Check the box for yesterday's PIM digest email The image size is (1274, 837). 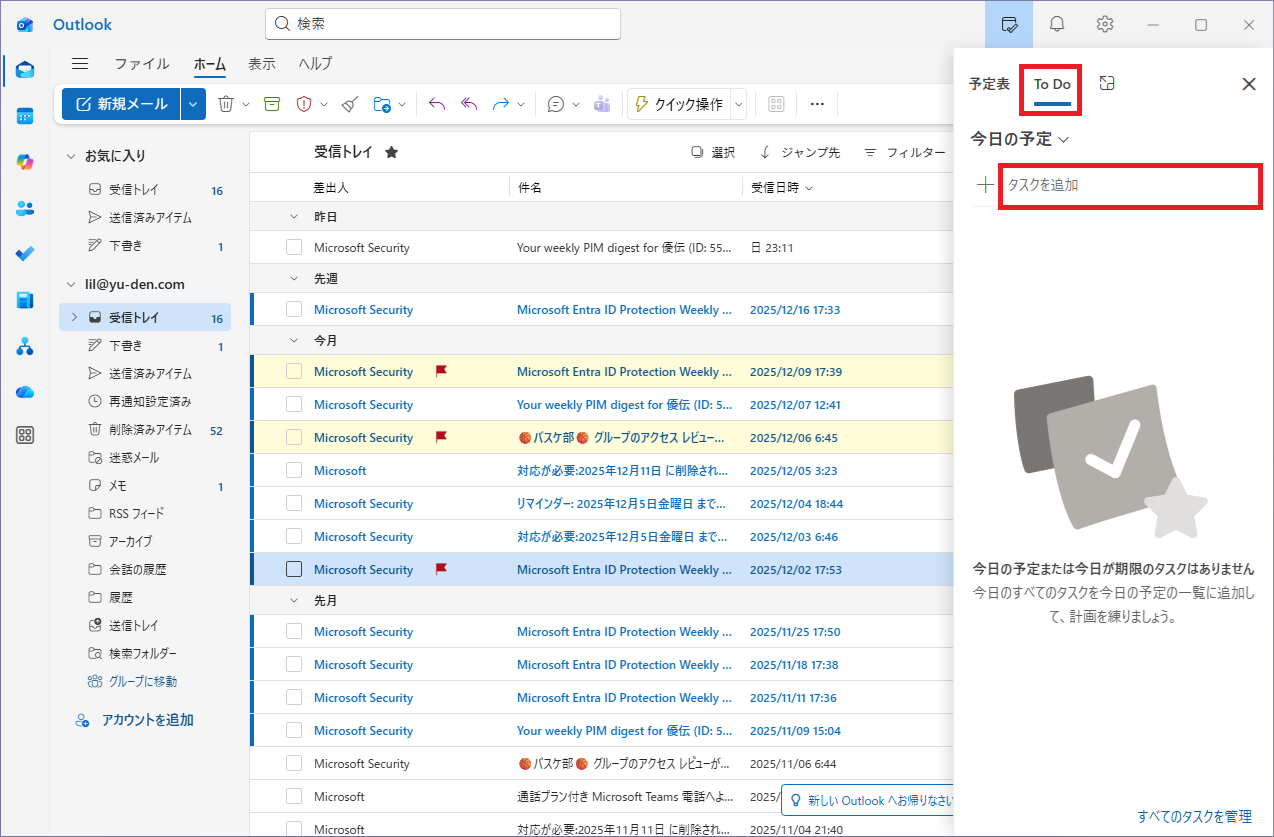[x=294, y=248]
